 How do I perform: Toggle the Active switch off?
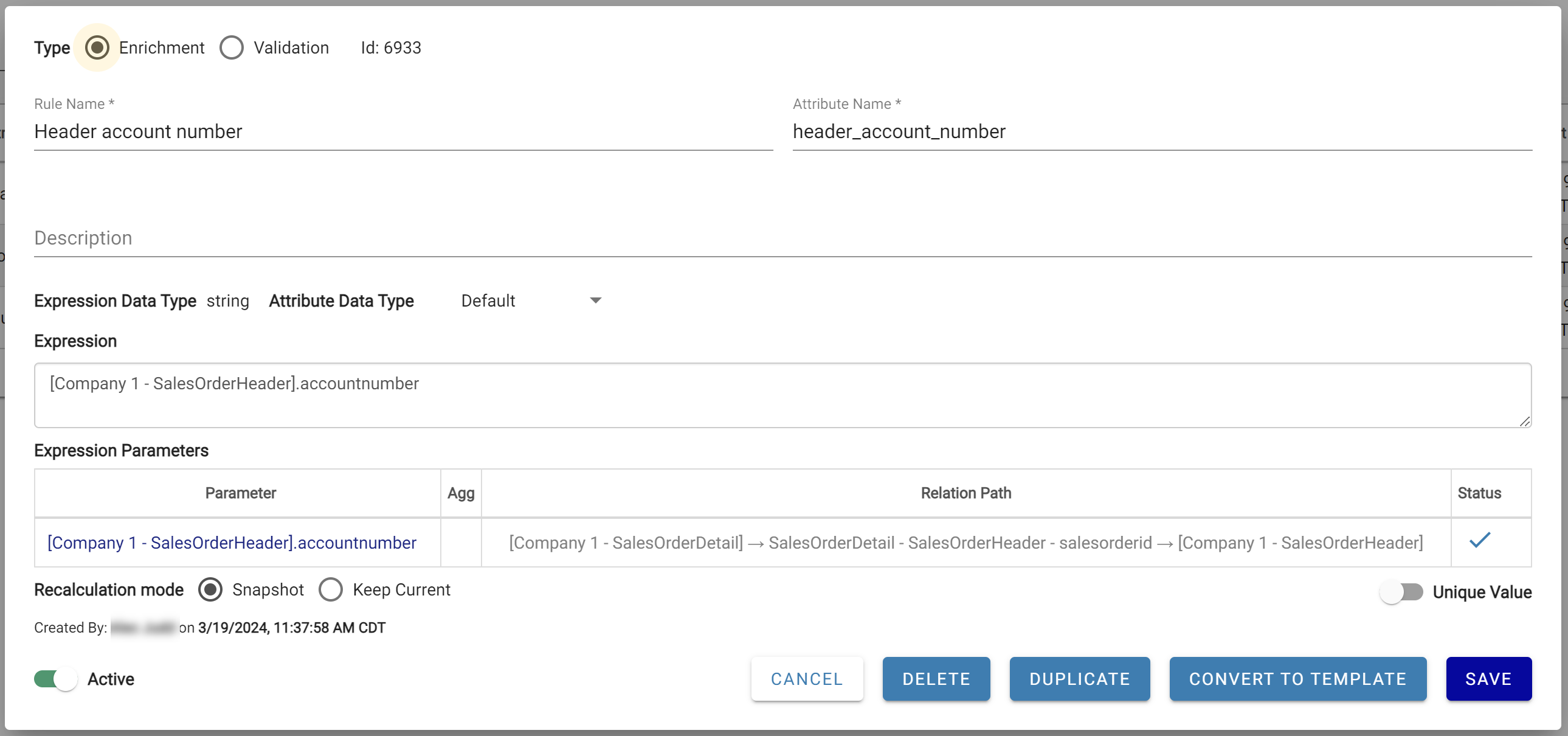tap(56, 679)
